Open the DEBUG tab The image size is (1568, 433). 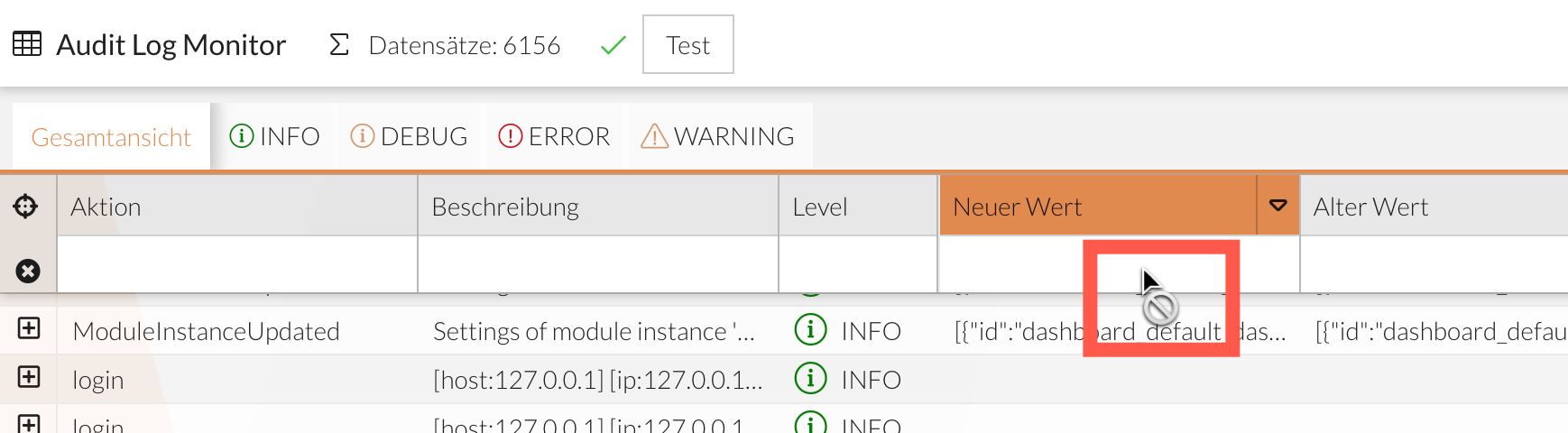pos(409,136)
